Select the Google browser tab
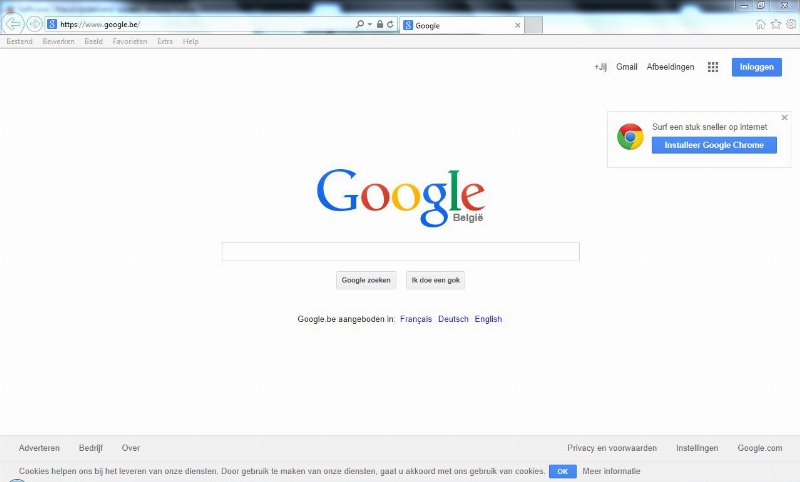The height and width of the screenshot is (482, 800). [462, 25]
